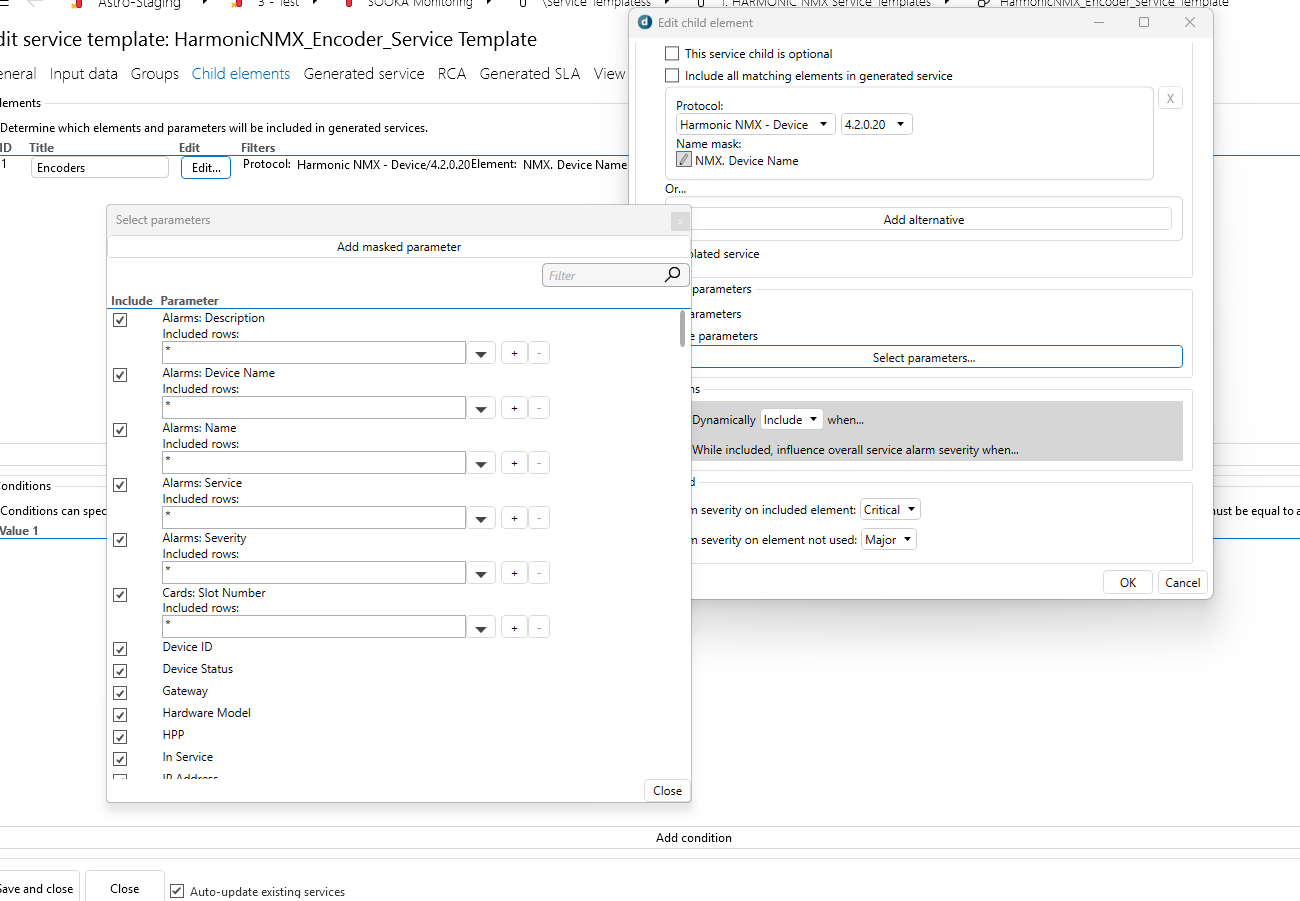This screenshot has height=901, width=1300.
Task: Close the Select parameters panel with its x
Action: pos(680,221)
